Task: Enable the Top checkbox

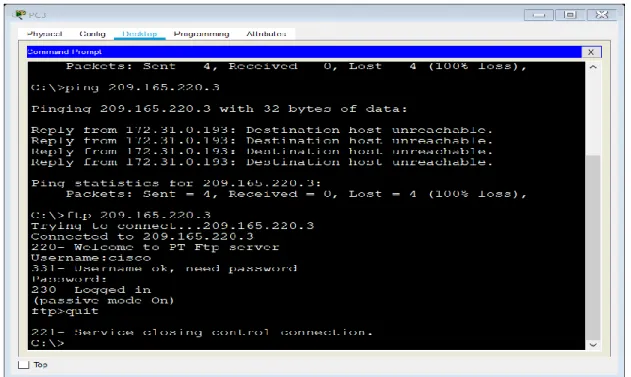Action: [24, 365]
